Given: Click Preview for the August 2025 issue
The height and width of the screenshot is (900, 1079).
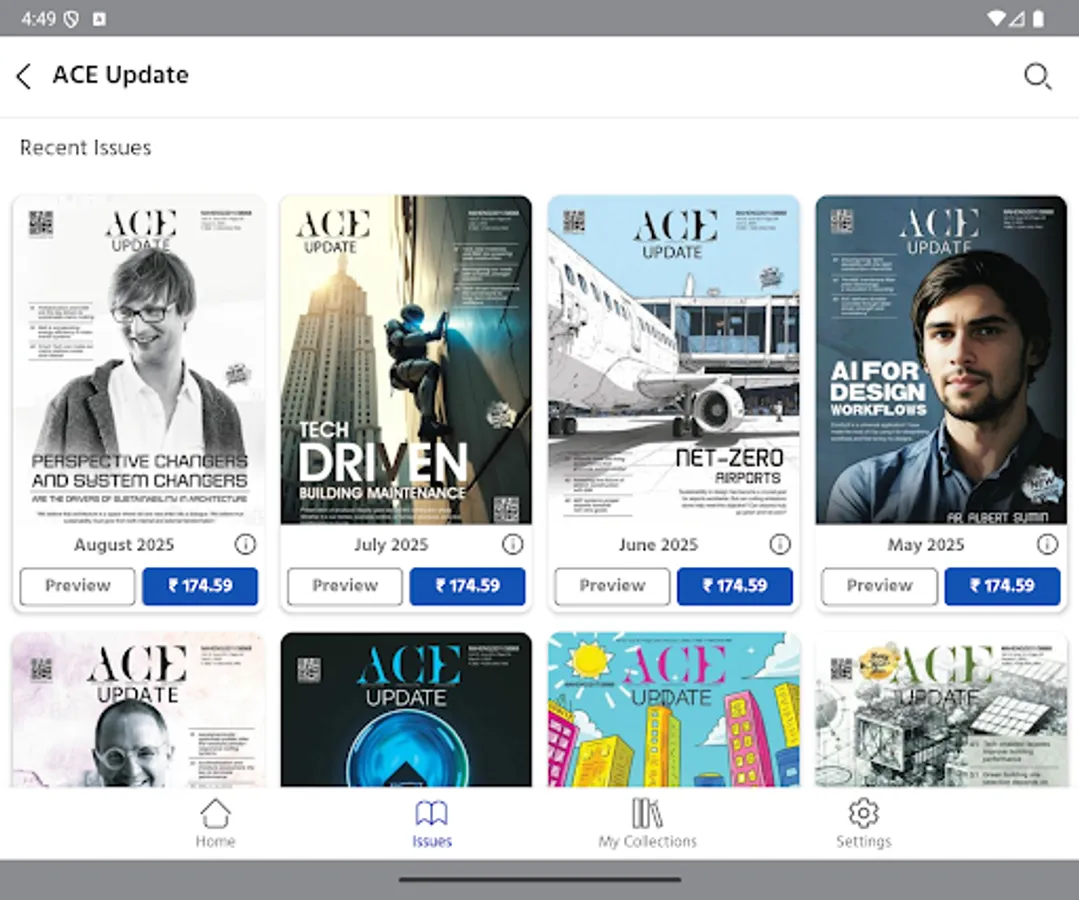Looking at the screenshot, I should pos(77,586).
